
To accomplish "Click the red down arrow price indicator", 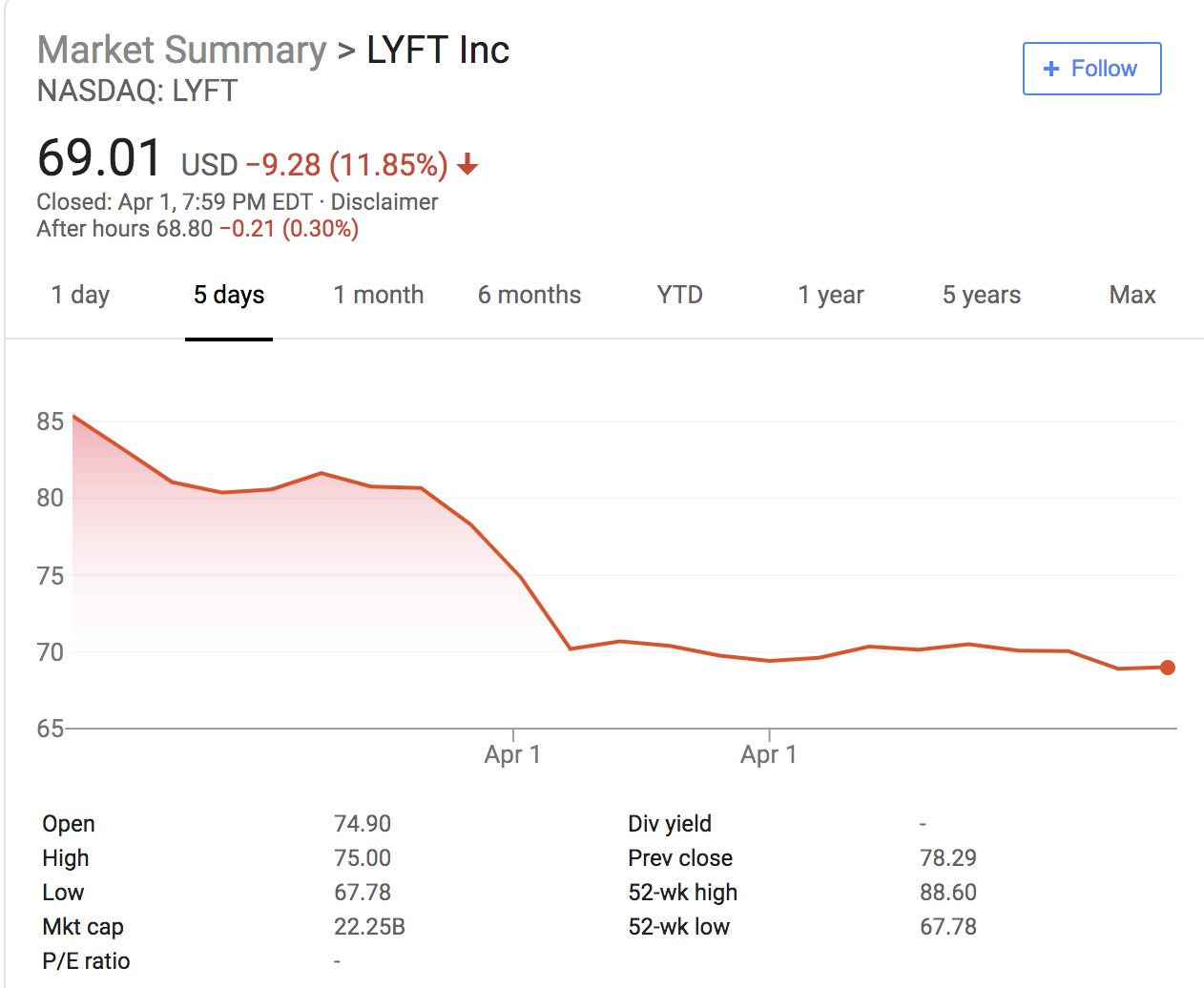I will [467, 165].
